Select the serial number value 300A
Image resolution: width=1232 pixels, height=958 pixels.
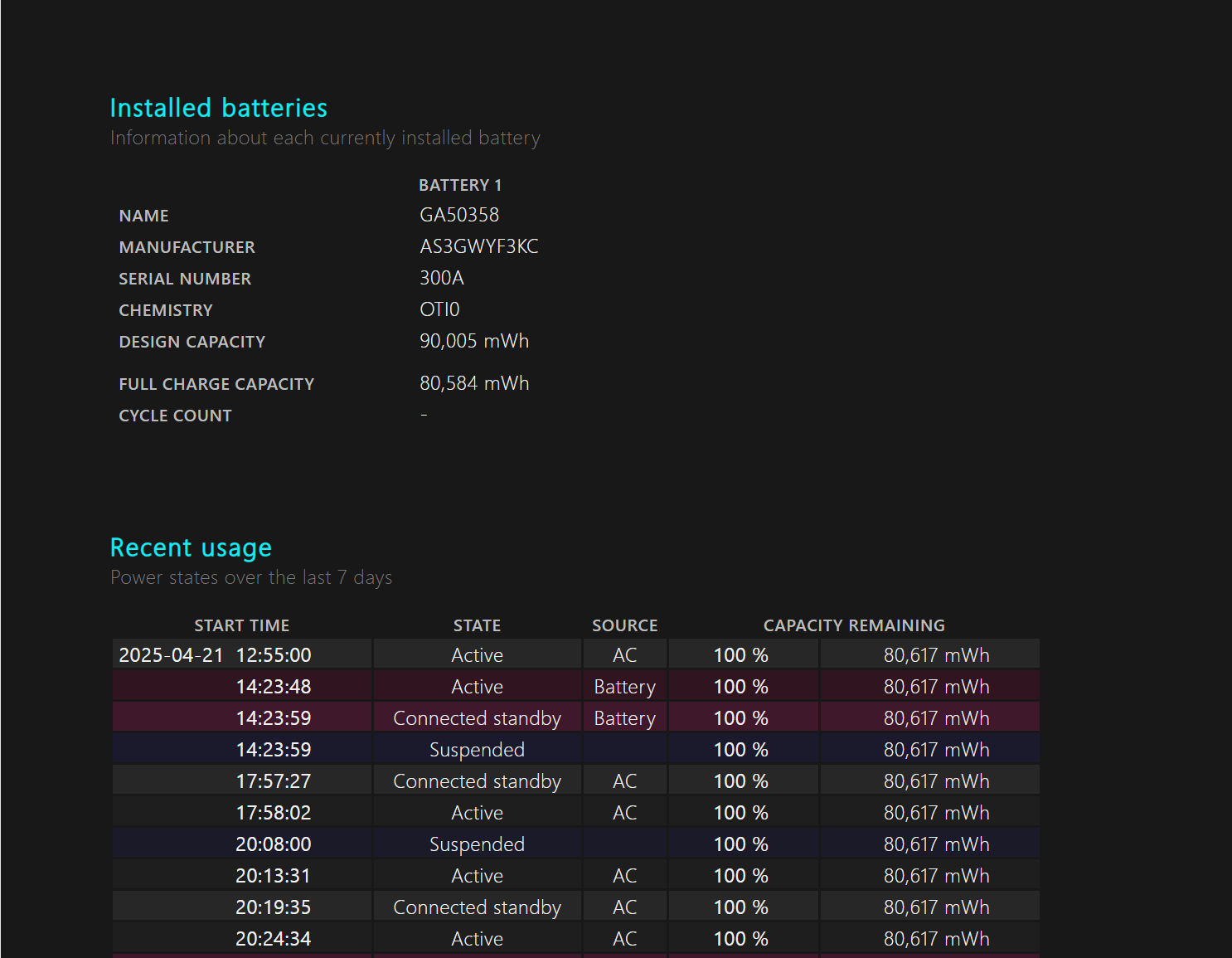pos(442,278)
